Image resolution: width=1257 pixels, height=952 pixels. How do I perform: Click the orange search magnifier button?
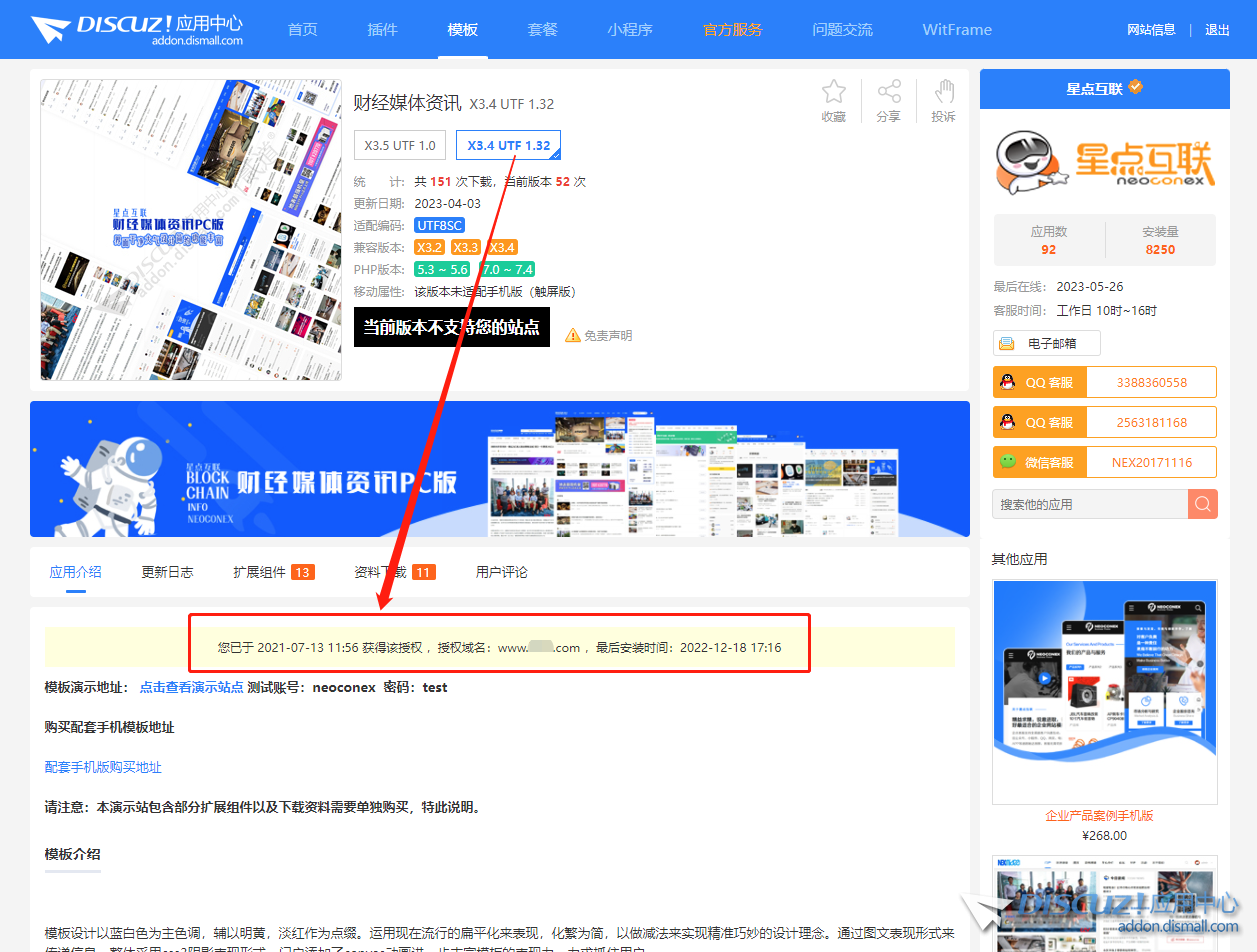coord(1203,504)
